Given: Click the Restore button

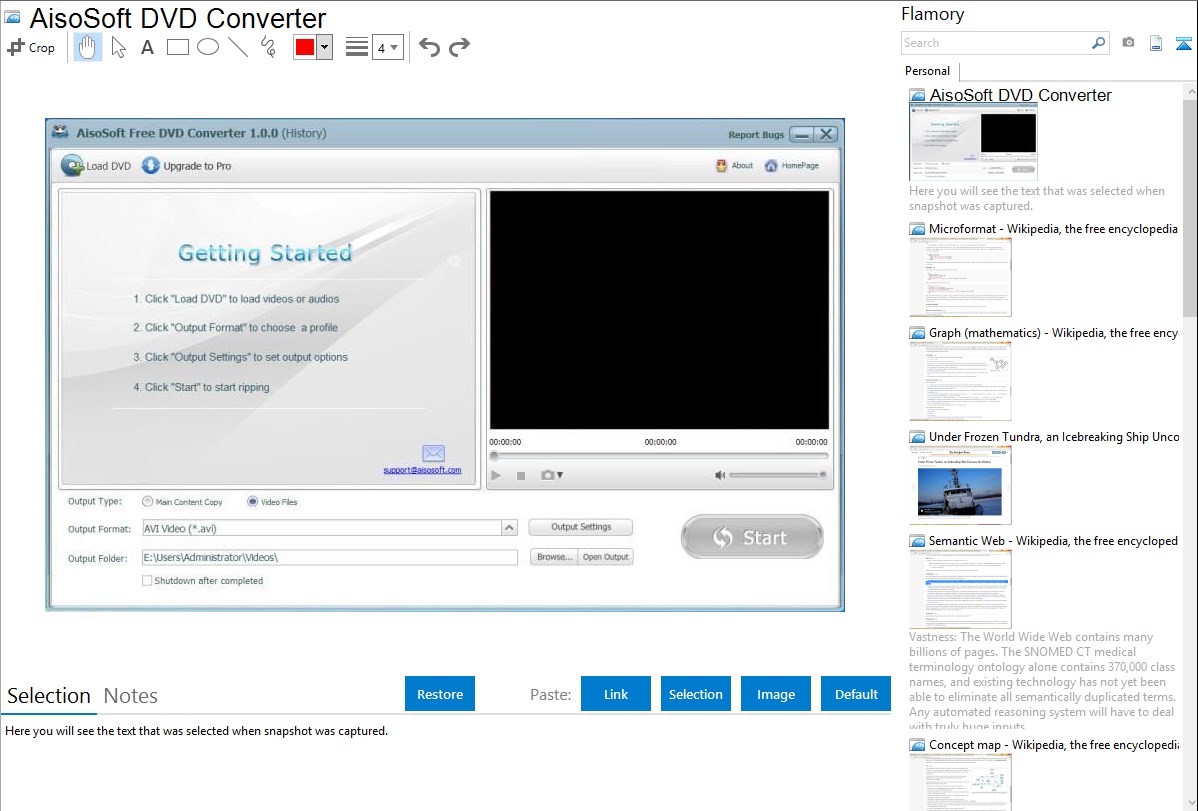Looking at the screenshot, I should coord(440,694).
